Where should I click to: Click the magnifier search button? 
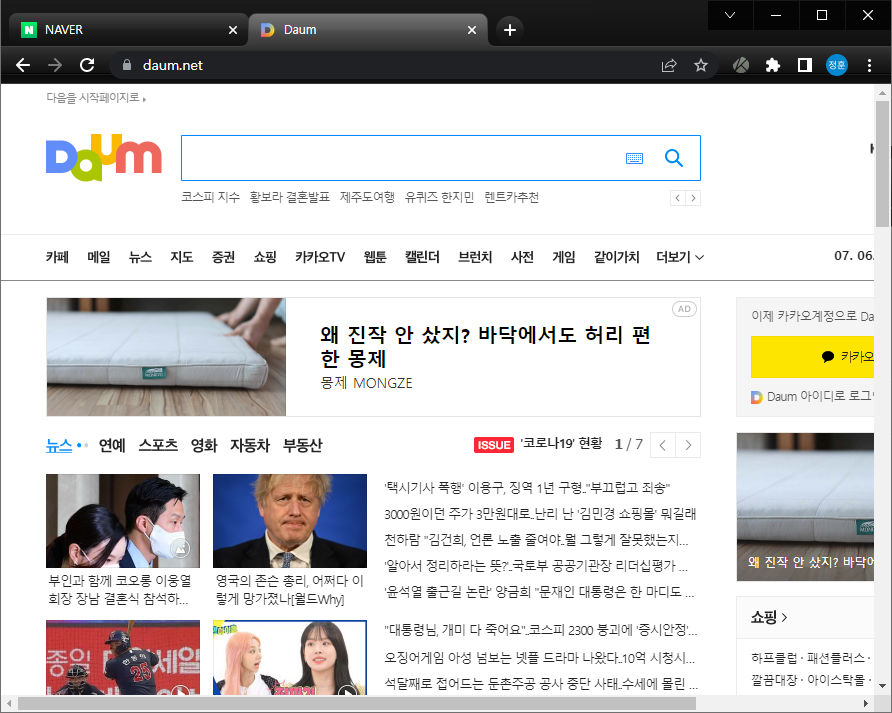click(x=674, y=158)
